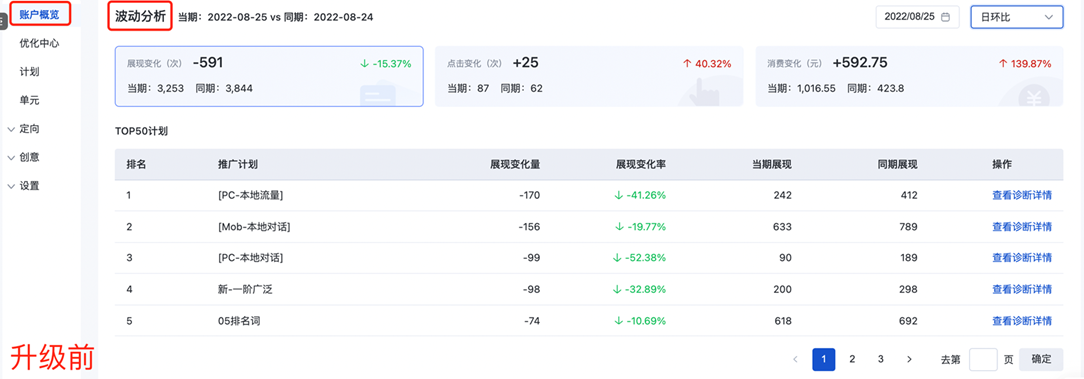Expand the 设置 sidebar section

tap(24, 185)
